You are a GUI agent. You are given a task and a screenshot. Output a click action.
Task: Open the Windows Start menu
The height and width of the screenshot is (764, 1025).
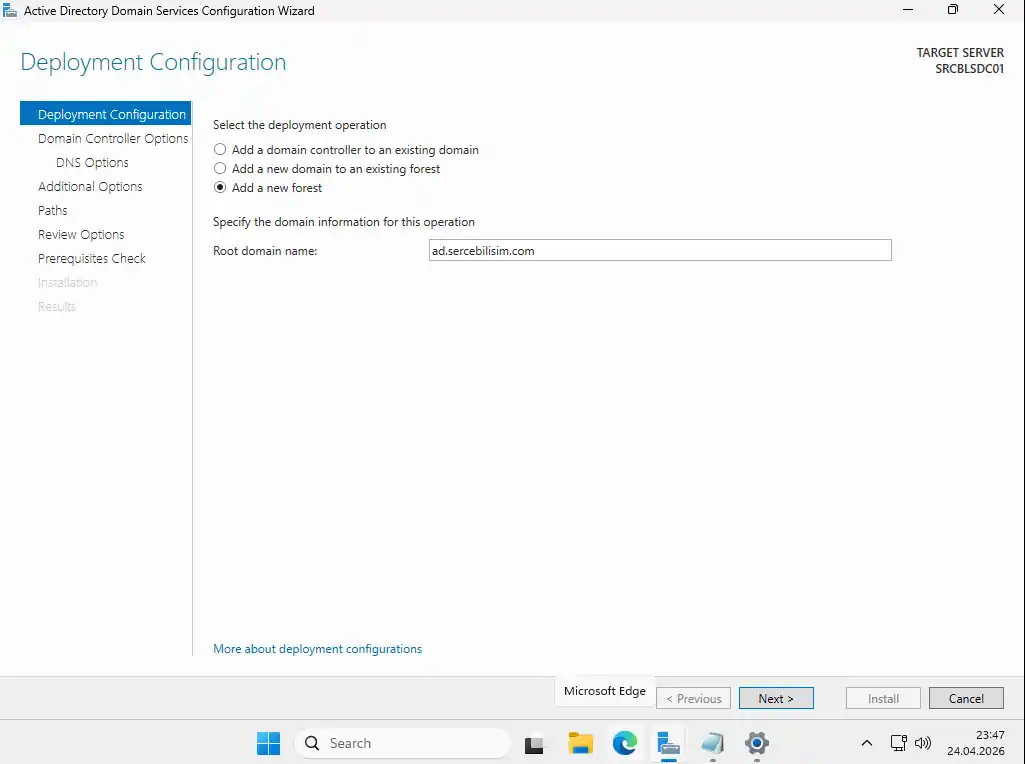click(268, 743)
